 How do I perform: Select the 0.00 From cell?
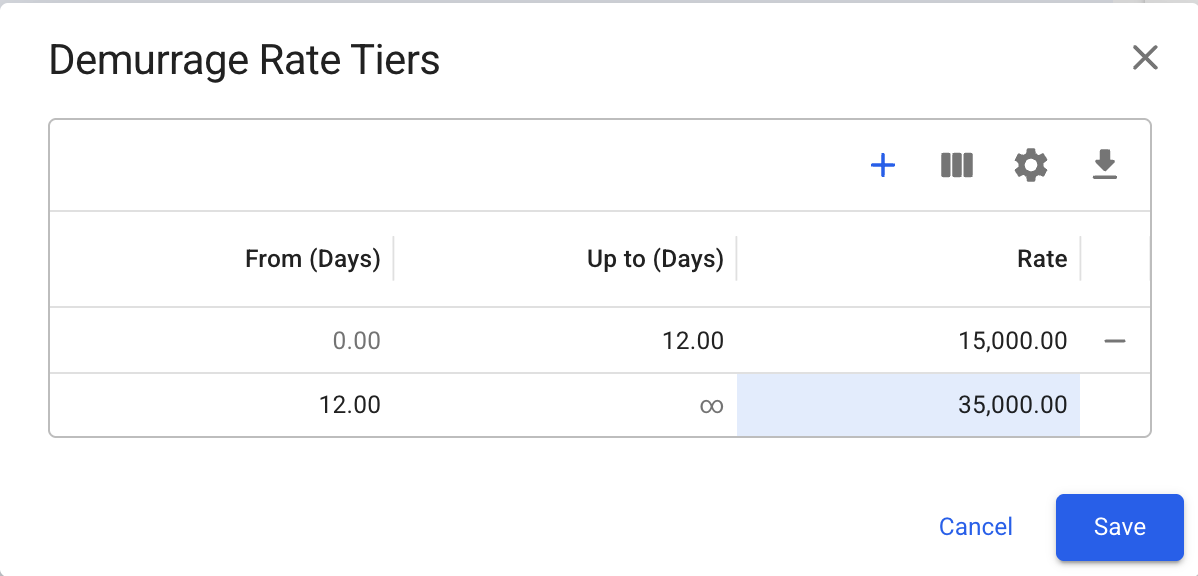coord(356,341)
